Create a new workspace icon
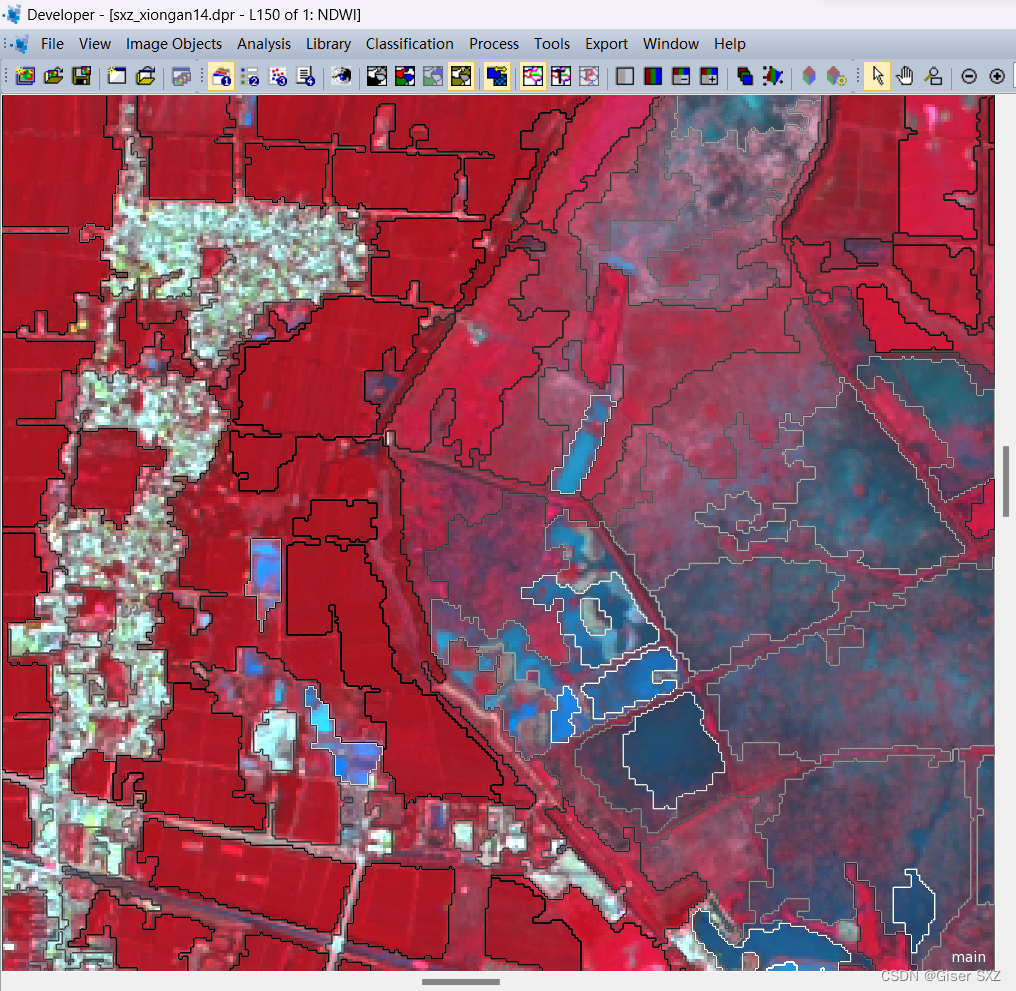 pos(117,76)
